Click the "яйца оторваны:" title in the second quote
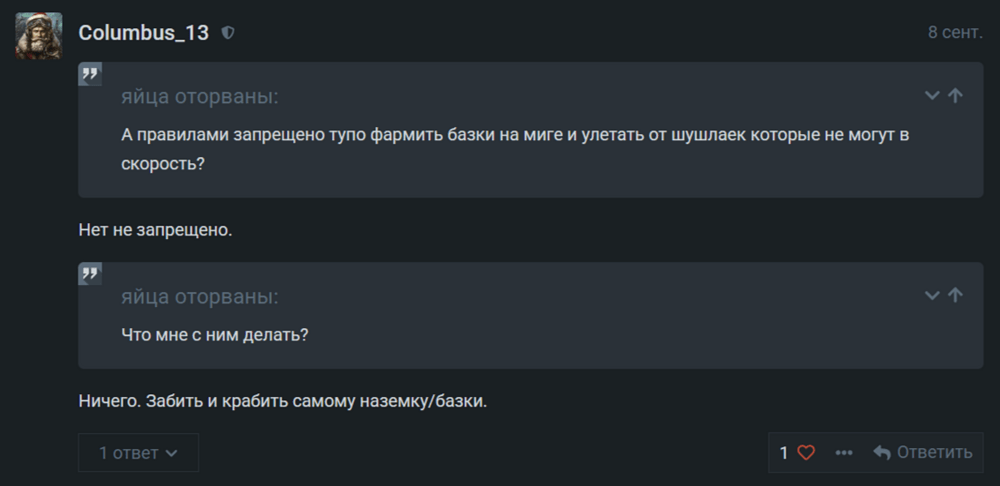 point(200,297)
